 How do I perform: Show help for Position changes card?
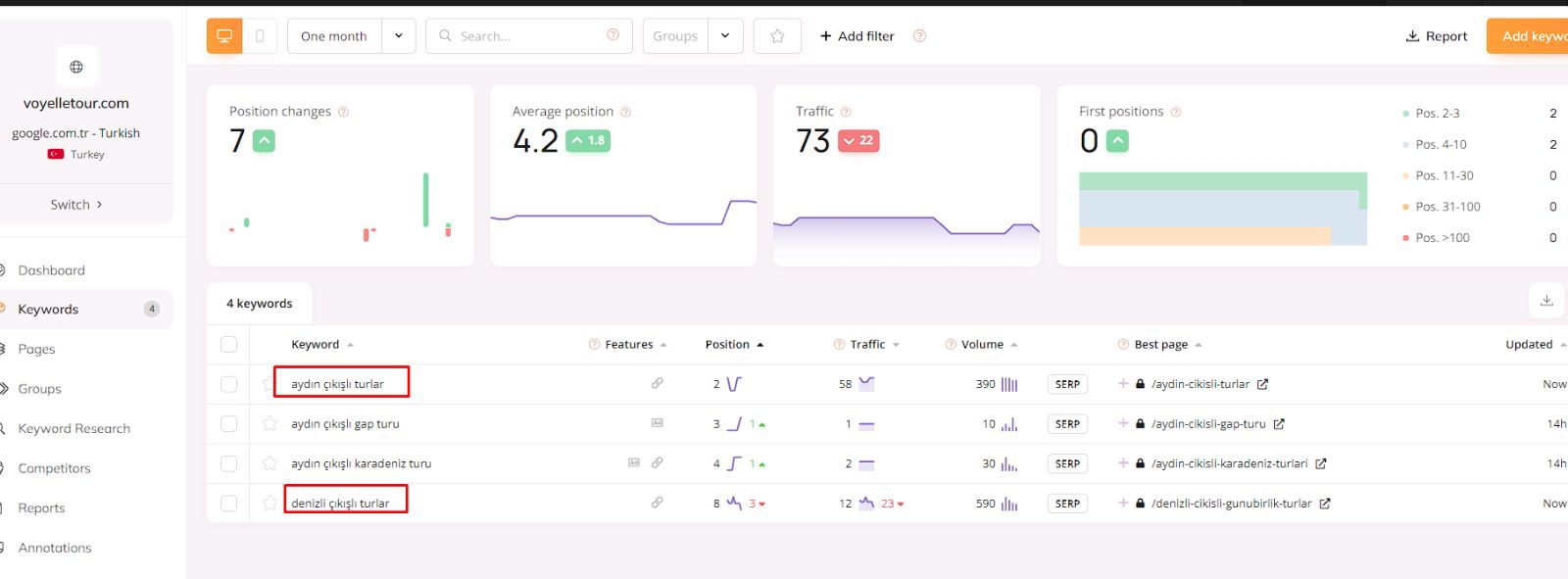pos(343,112)
